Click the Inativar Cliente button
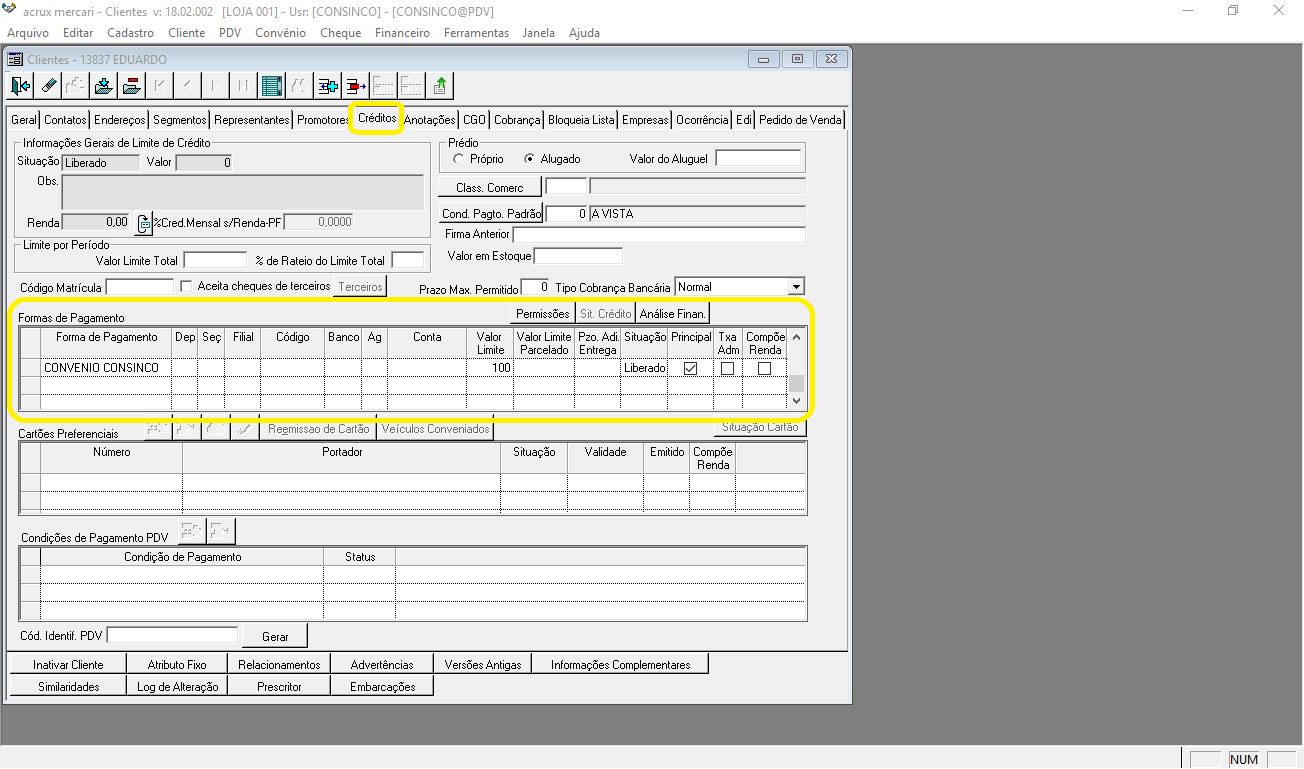 click(x=68, y=664)
